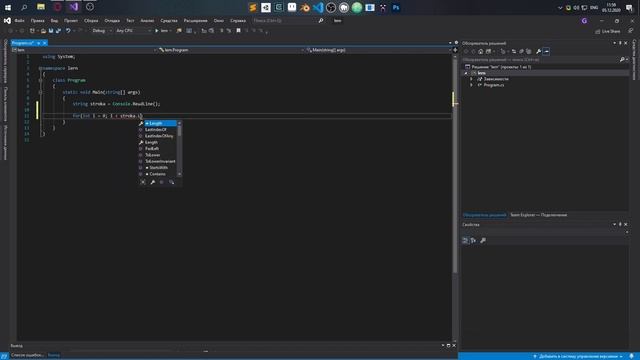Toggle Preview Selected Items in Solution Explorer
The image size is (640, 360).
547,51
